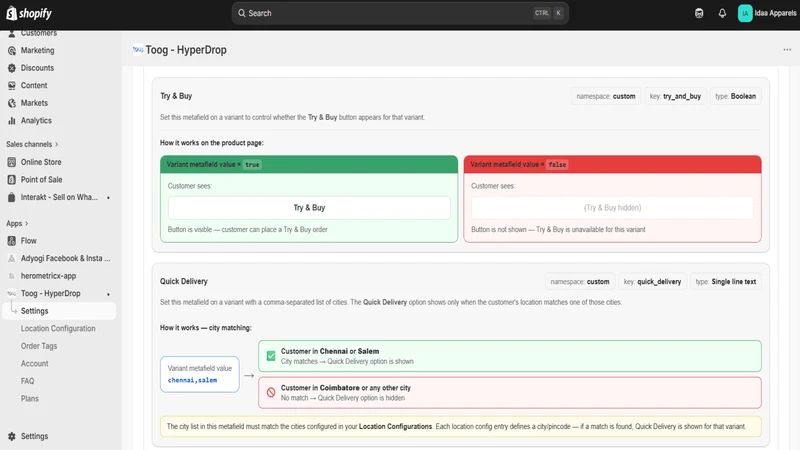Click the search magnifier icon

tap(242, 13)
